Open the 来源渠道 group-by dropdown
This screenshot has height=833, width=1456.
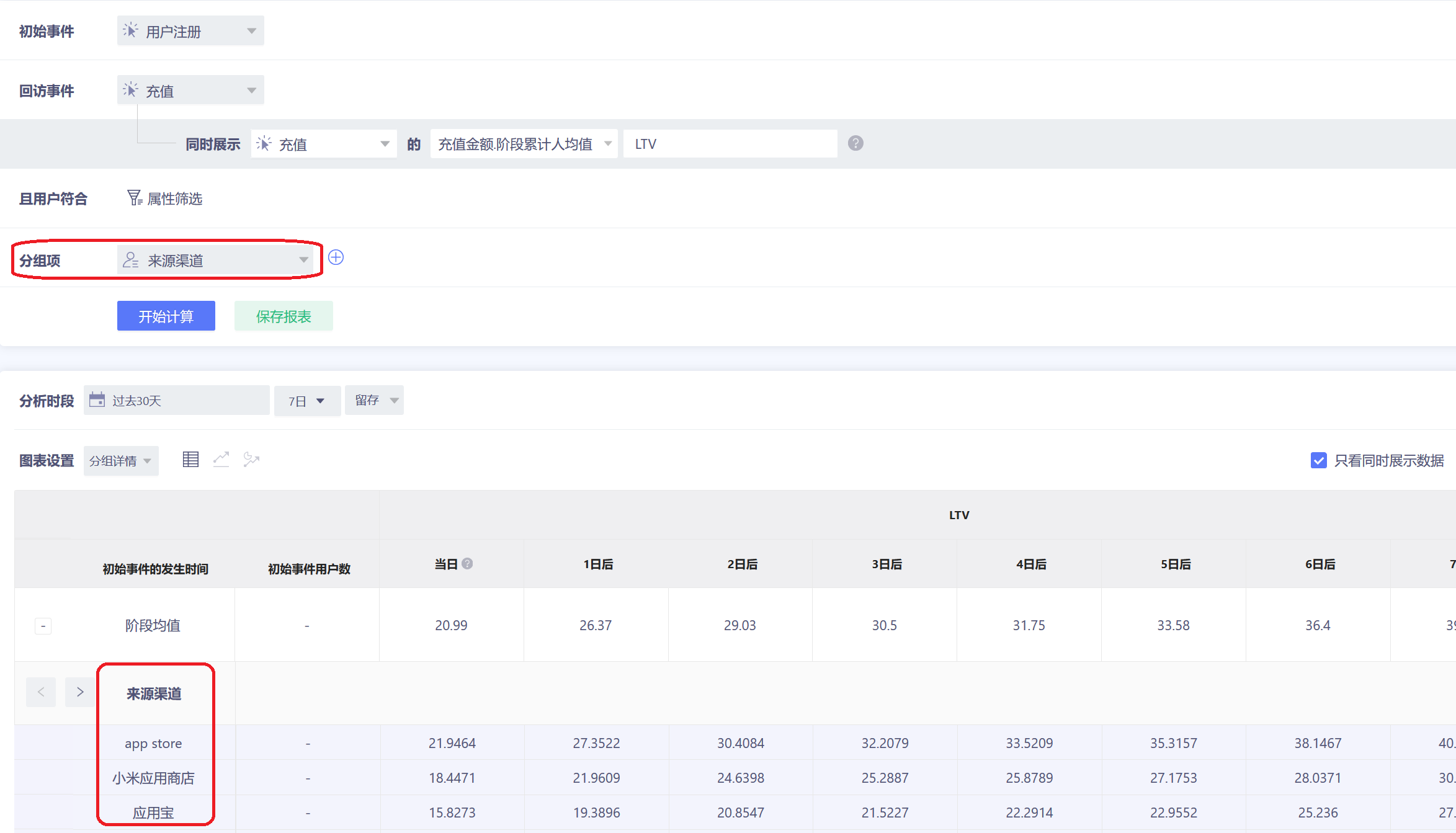click(x=215, y=260)
